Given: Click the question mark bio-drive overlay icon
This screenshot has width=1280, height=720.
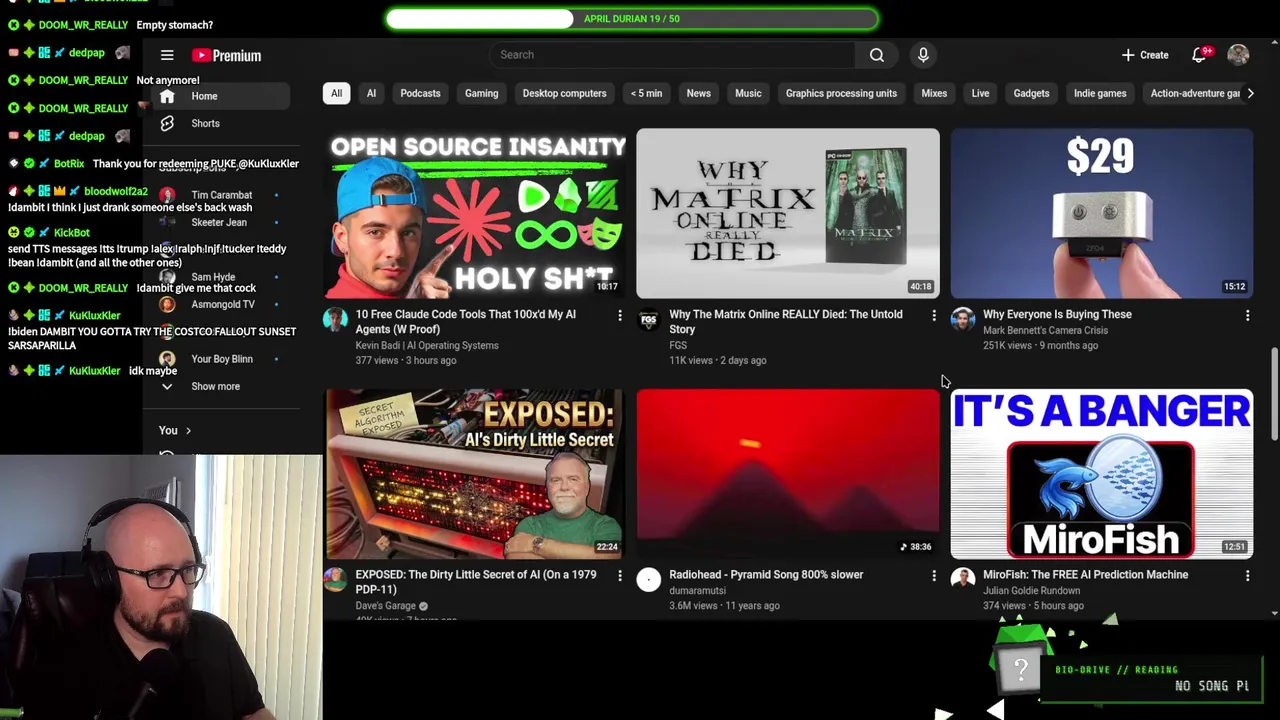Looking at the screenshot, I should [x=1021, y=671].
